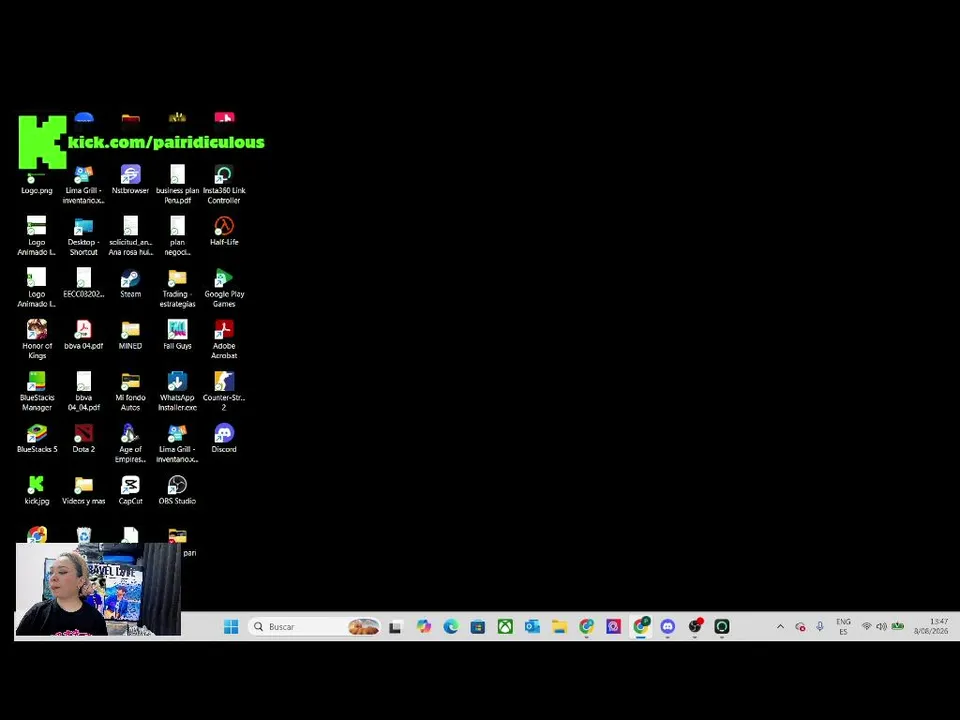Launch BlueStacks Manager shortcut

click(37, 391)
